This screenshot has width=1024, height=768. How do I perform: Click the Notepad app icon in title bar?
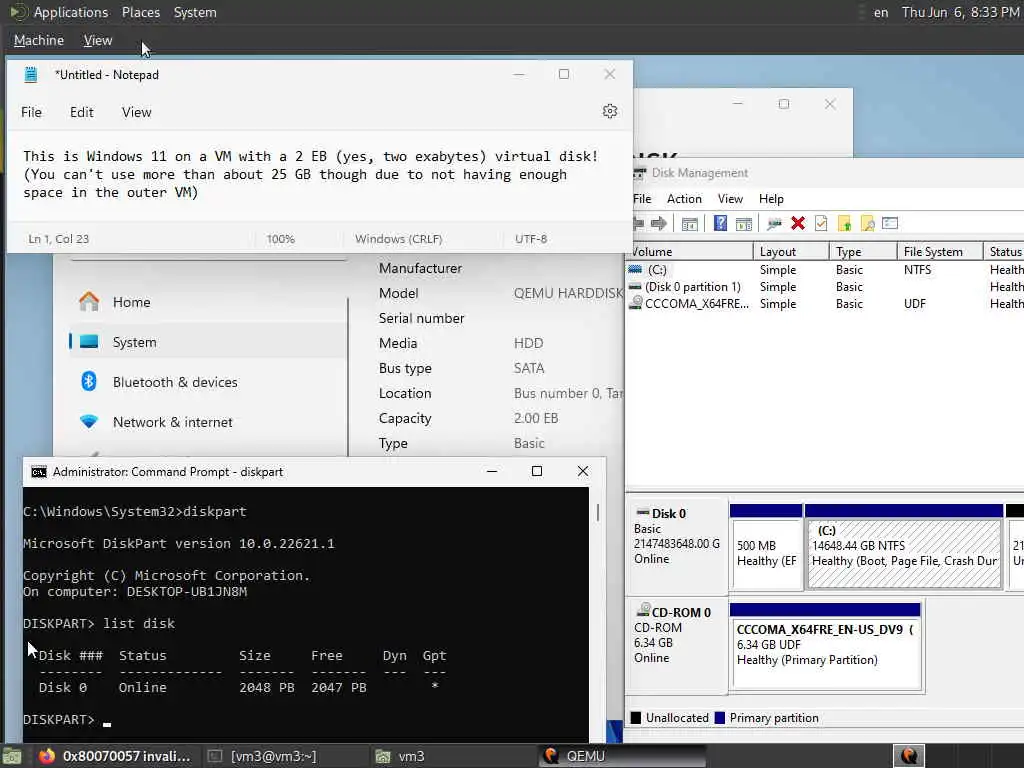coord(31,74)
